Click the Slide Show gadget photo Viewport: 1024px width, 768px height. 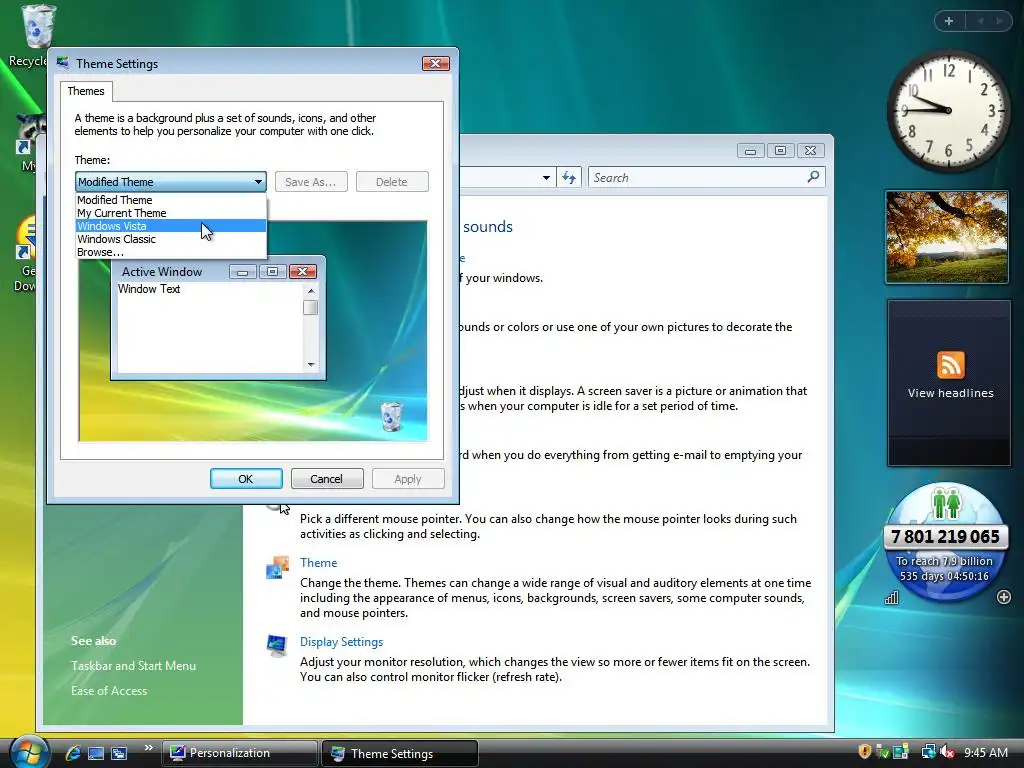click(x=947, y=237)
